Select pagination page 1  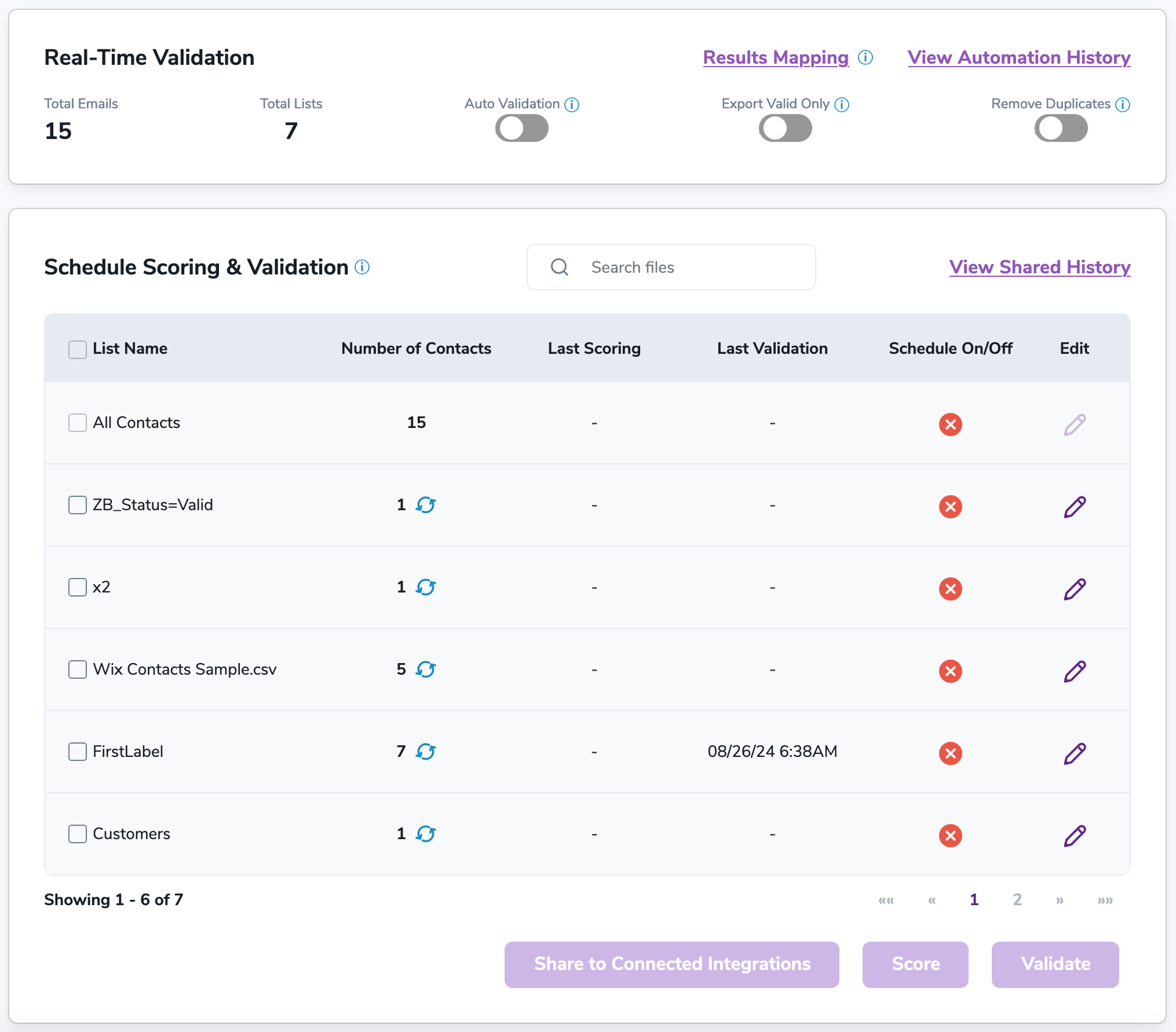click(x=973, y=900)
